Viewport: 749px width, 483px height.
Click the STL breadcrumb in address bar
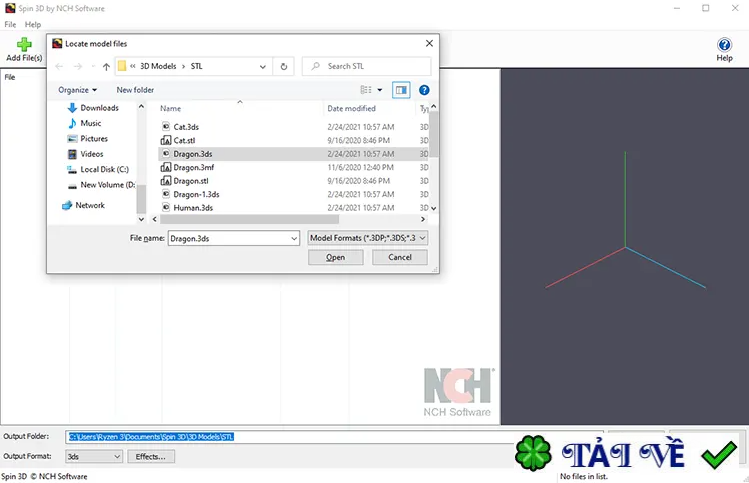(x=196, y=66)
